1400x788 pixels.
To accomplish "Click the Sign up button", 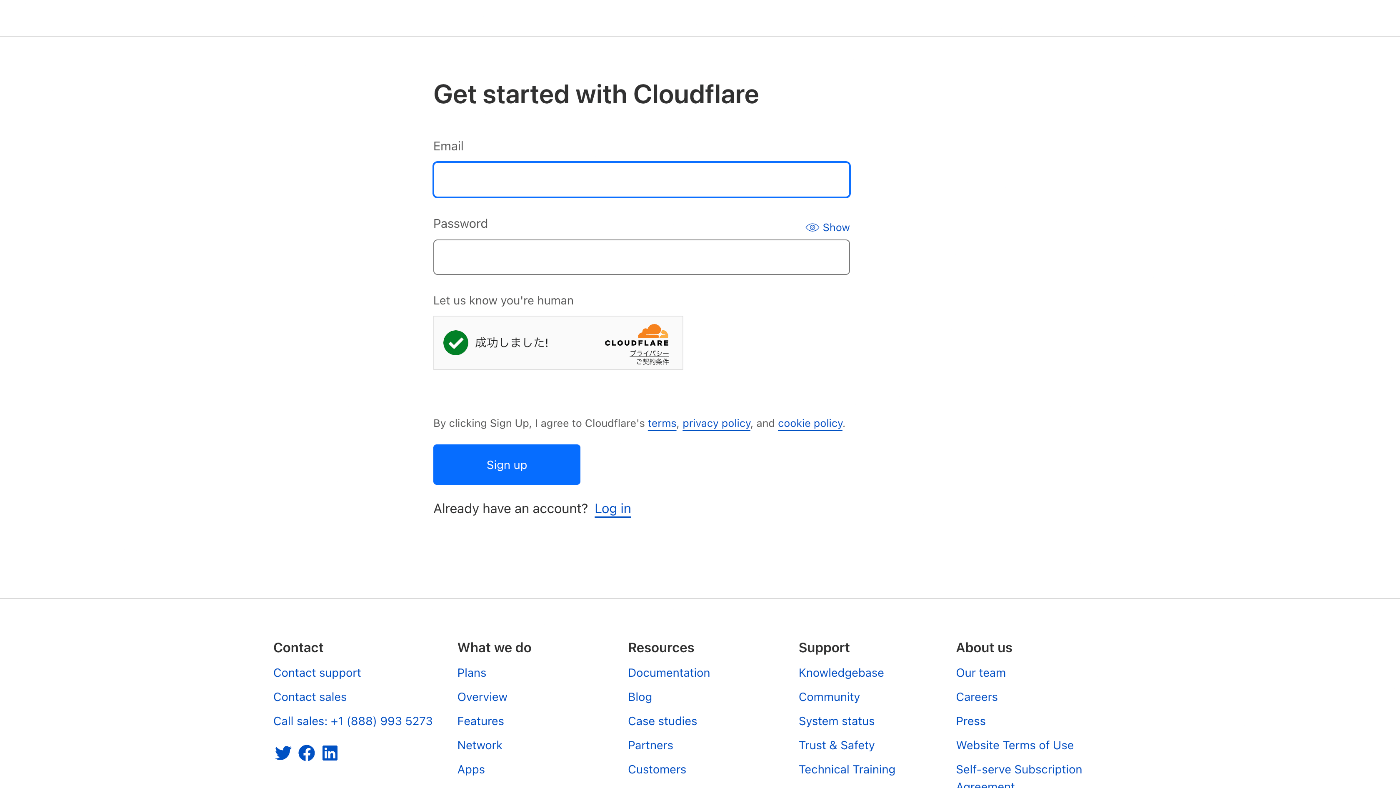I will (506, 465).
